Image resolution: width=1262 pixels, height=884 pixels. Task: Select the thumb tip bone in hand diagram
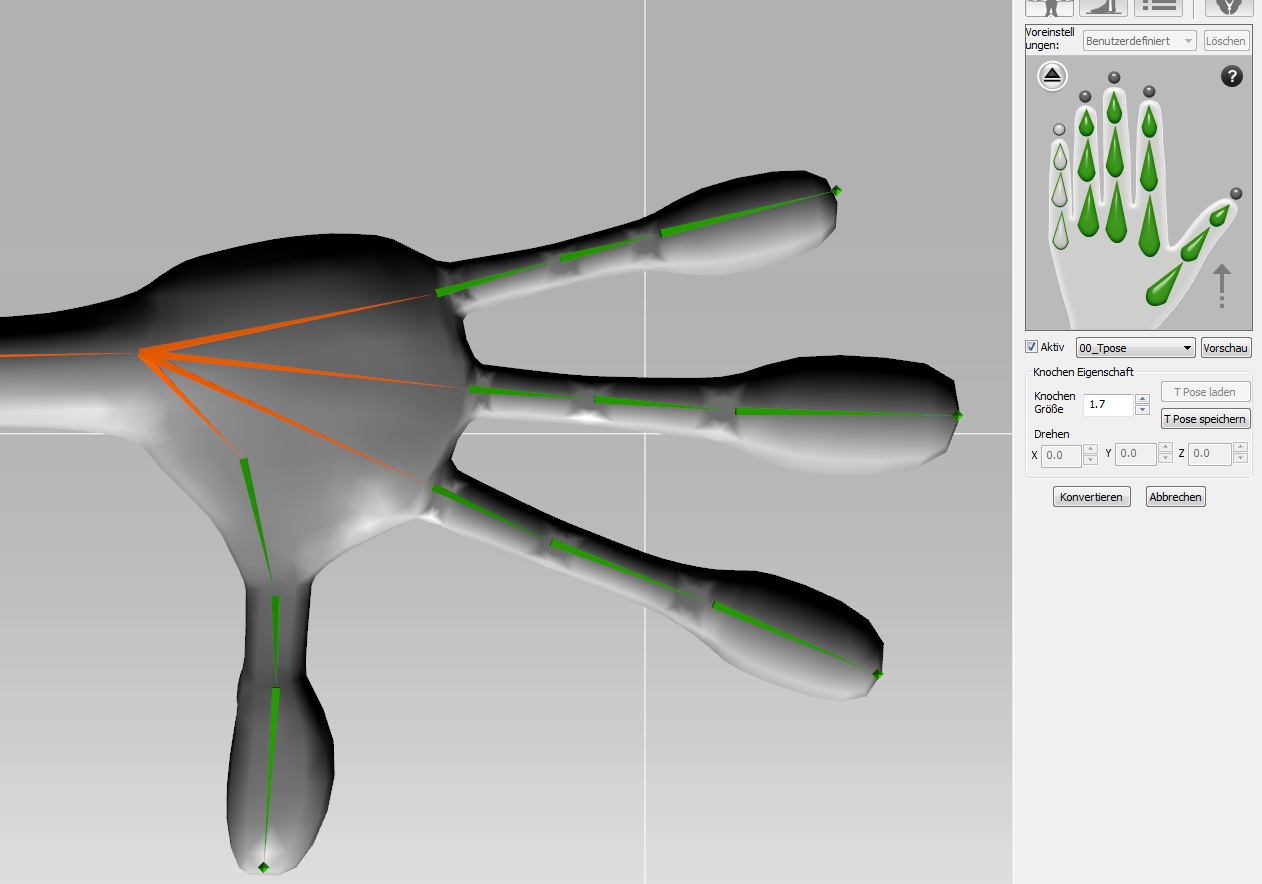1219,215
